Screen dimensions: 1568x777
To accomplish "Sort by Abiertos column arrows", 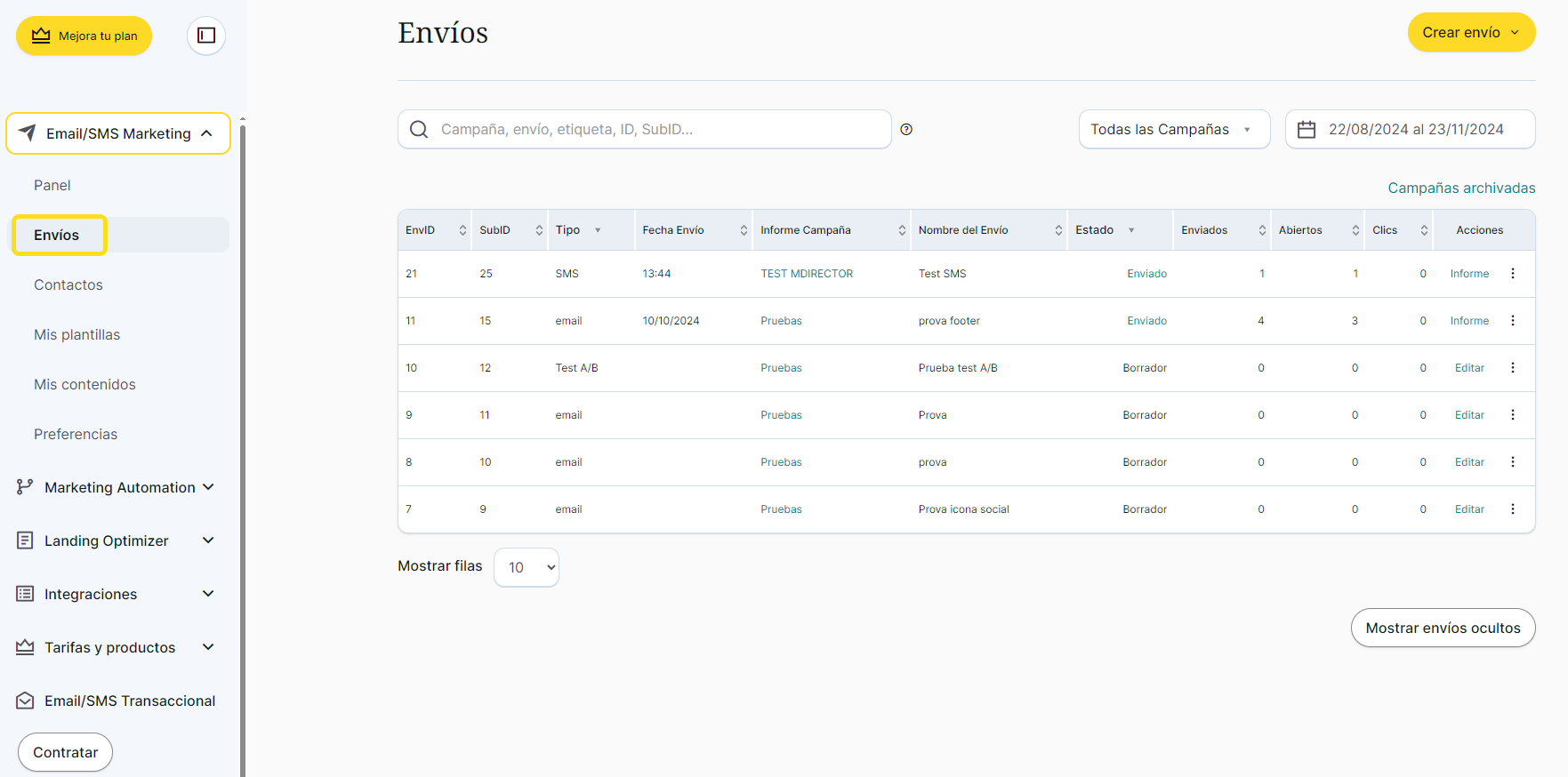I will point(1355,230).
